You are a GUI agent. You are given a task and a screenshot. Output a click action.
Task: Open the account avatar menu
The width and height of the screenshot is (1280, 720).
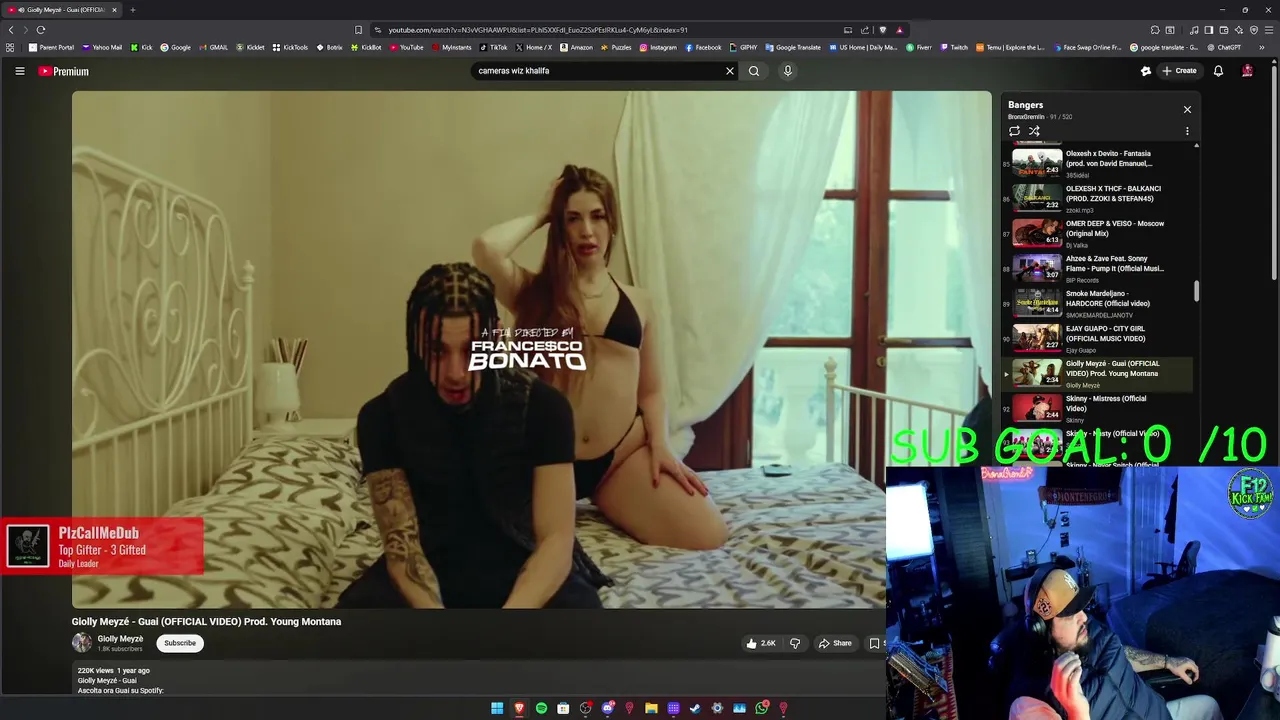(1247, 71)
